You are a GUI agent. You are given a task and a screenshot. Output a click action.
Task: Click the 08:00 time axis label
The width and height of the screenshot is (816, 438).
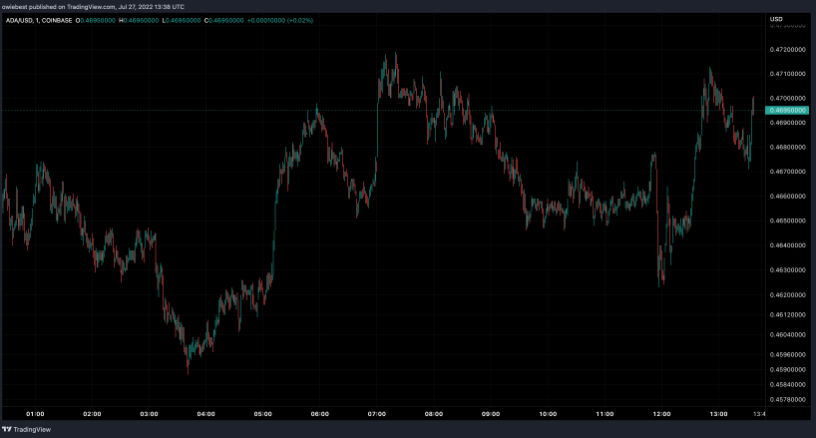click(x=434, y=414)
